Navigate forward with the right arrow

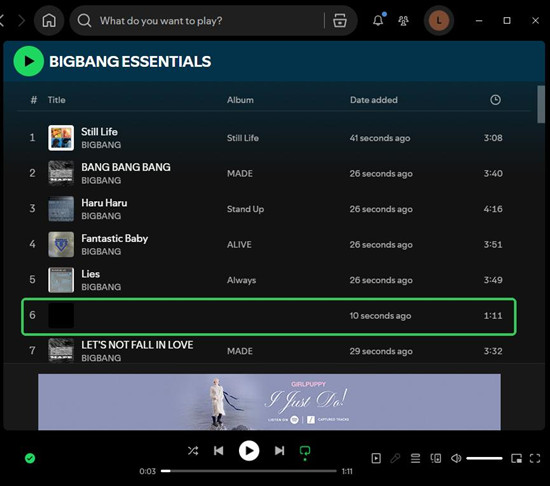pos(22,21)
